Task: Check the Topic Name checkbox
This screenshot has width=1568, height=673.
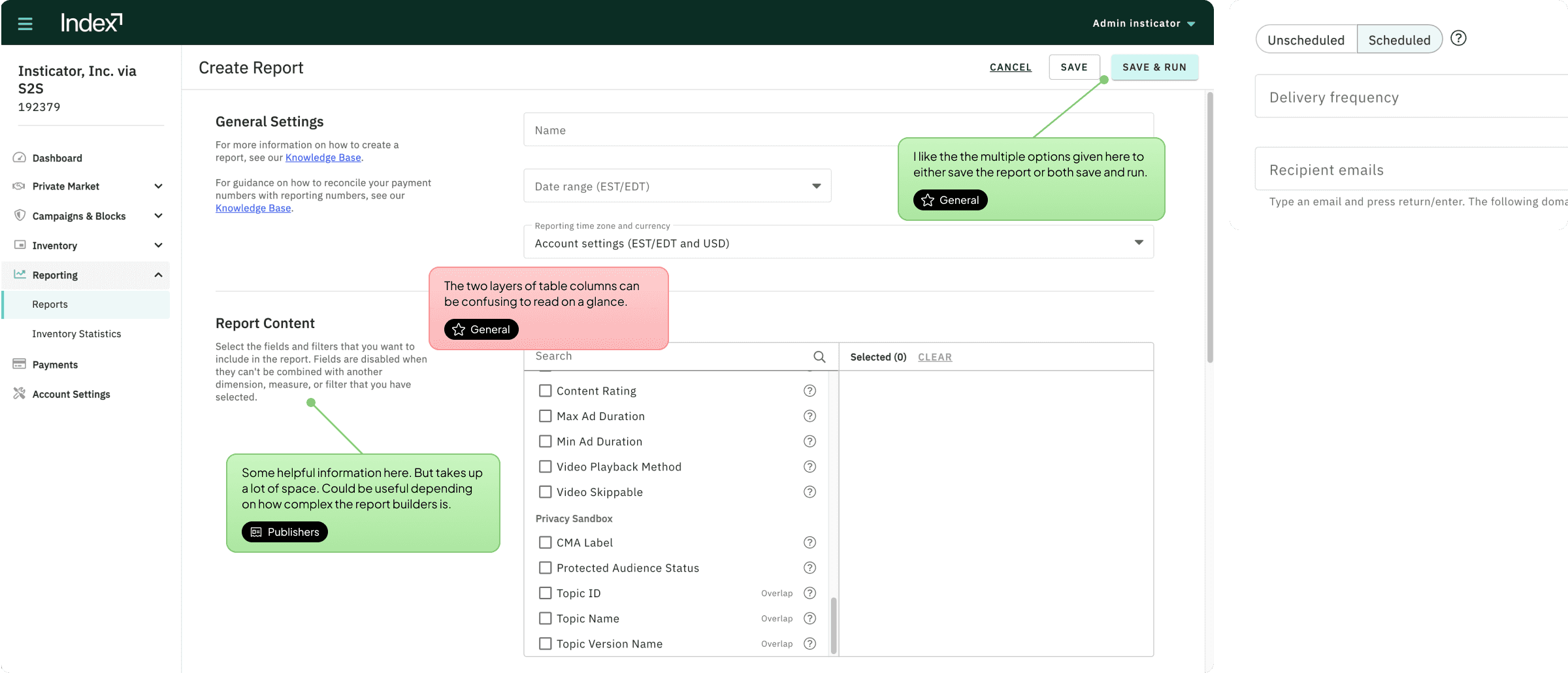Action: click(545, 618)
